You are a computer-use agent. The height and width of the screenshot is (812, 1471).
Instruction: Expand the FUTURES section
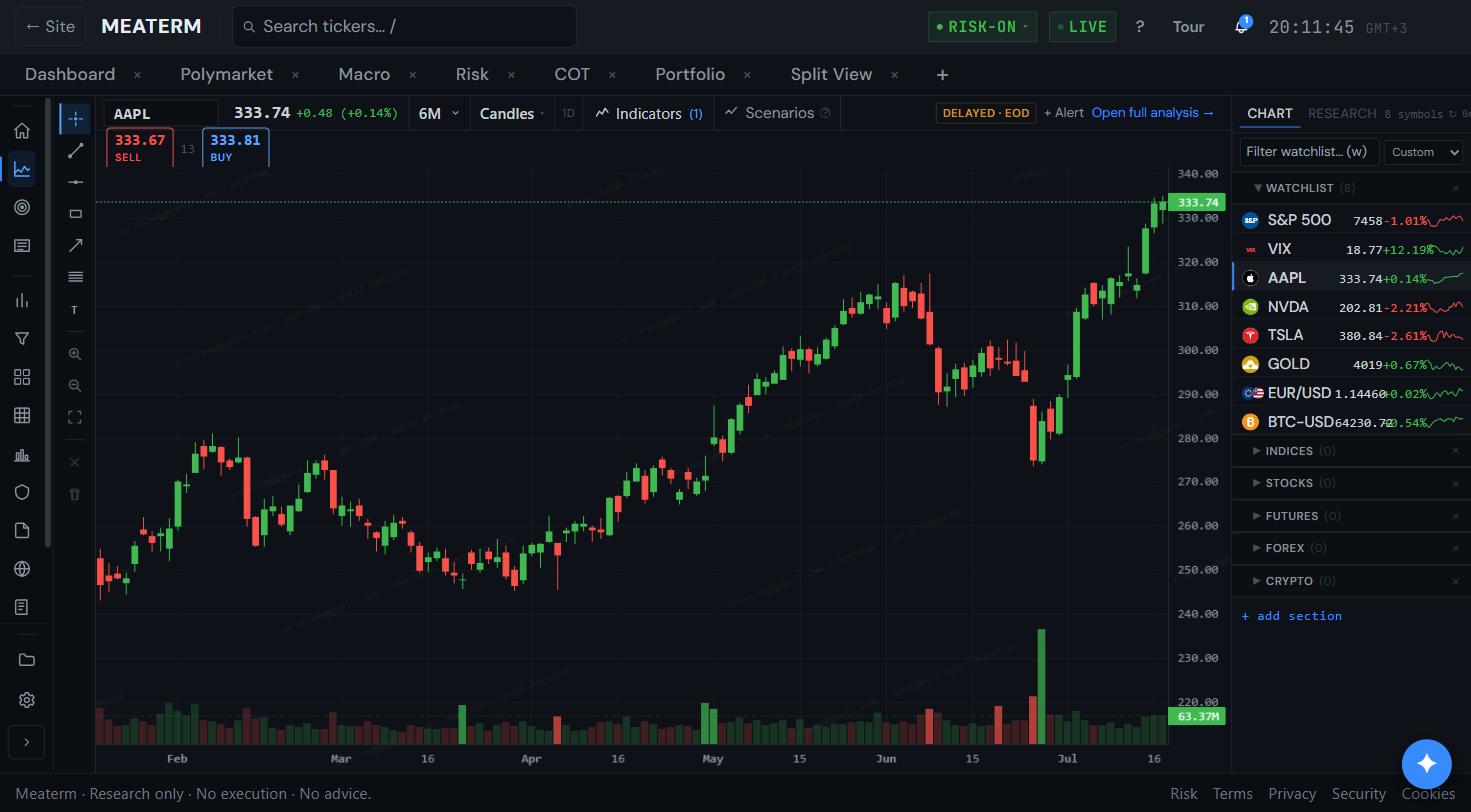[x=1257, y=516]
